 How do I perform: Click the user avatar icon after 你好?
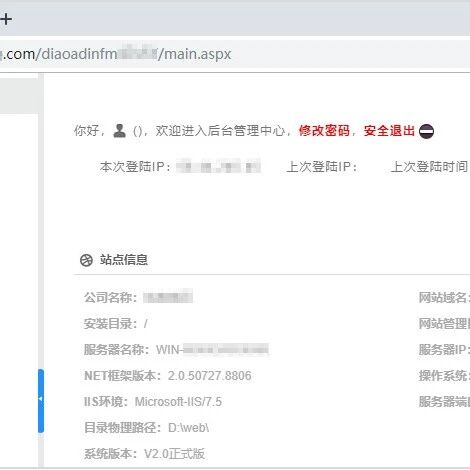(x=119, y=130)
